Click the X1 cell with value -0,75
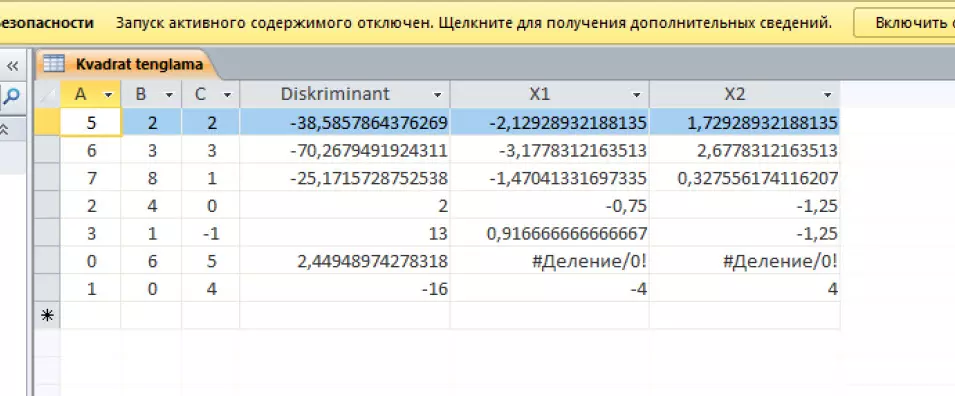Screen dimensions: 955x396 550,206
